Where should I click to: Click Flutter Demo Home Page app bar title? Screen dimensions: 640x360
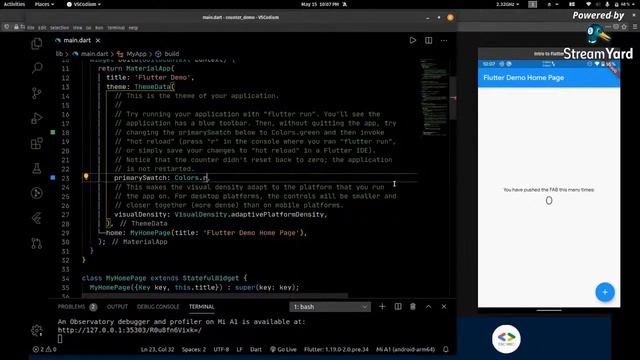click(524, 78)
